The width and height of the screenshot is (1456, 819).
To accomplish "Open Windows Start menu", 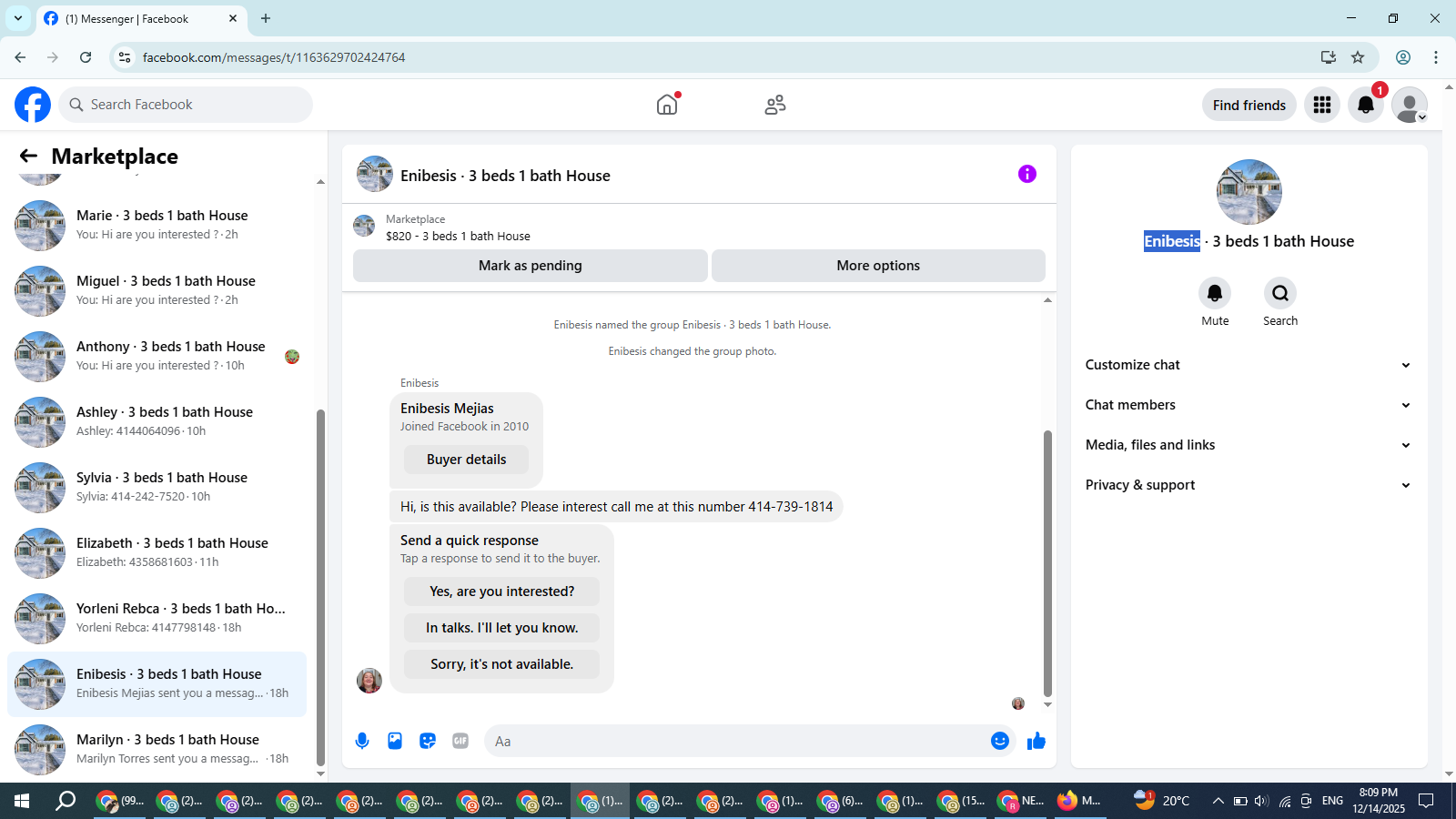I will 22,801.
